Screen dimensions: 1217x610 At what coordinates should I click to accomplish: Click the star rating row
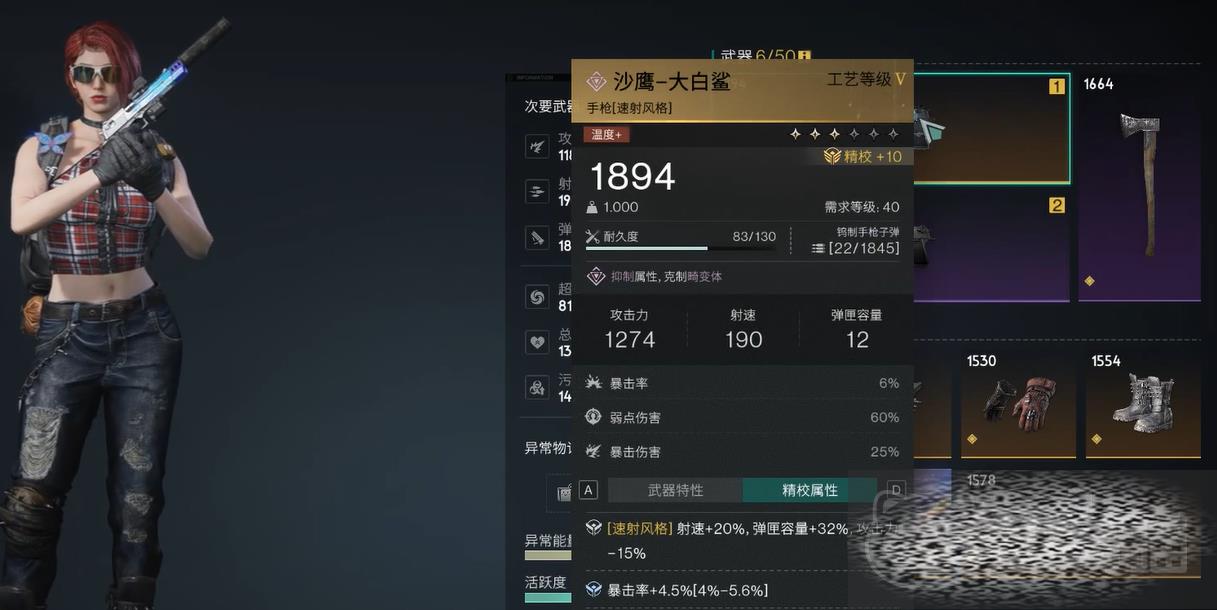tap(844, 134)
